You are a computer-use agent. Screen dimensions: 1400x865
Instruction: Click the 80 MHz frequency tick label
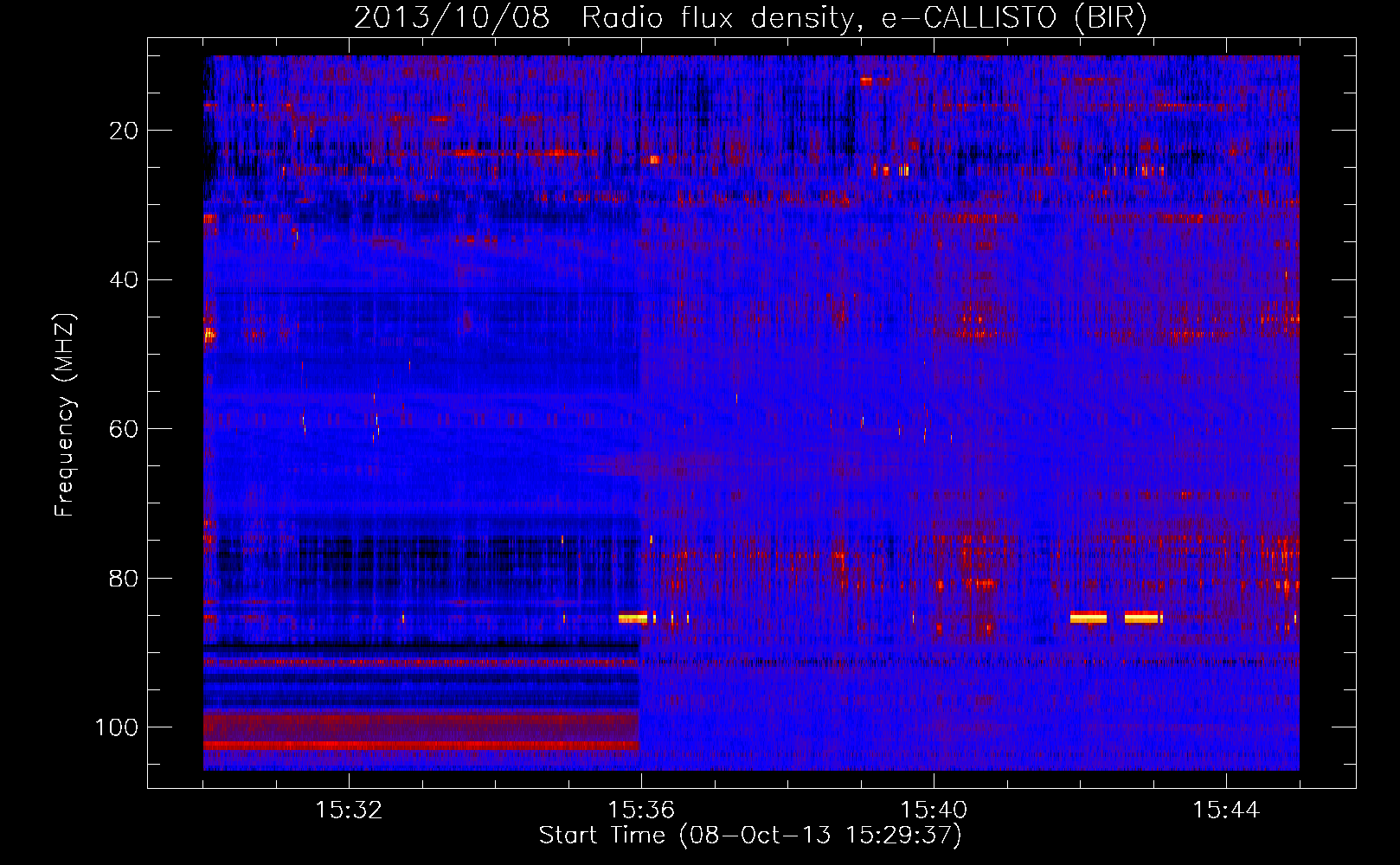pyautogui.click(x=124, y=578)
